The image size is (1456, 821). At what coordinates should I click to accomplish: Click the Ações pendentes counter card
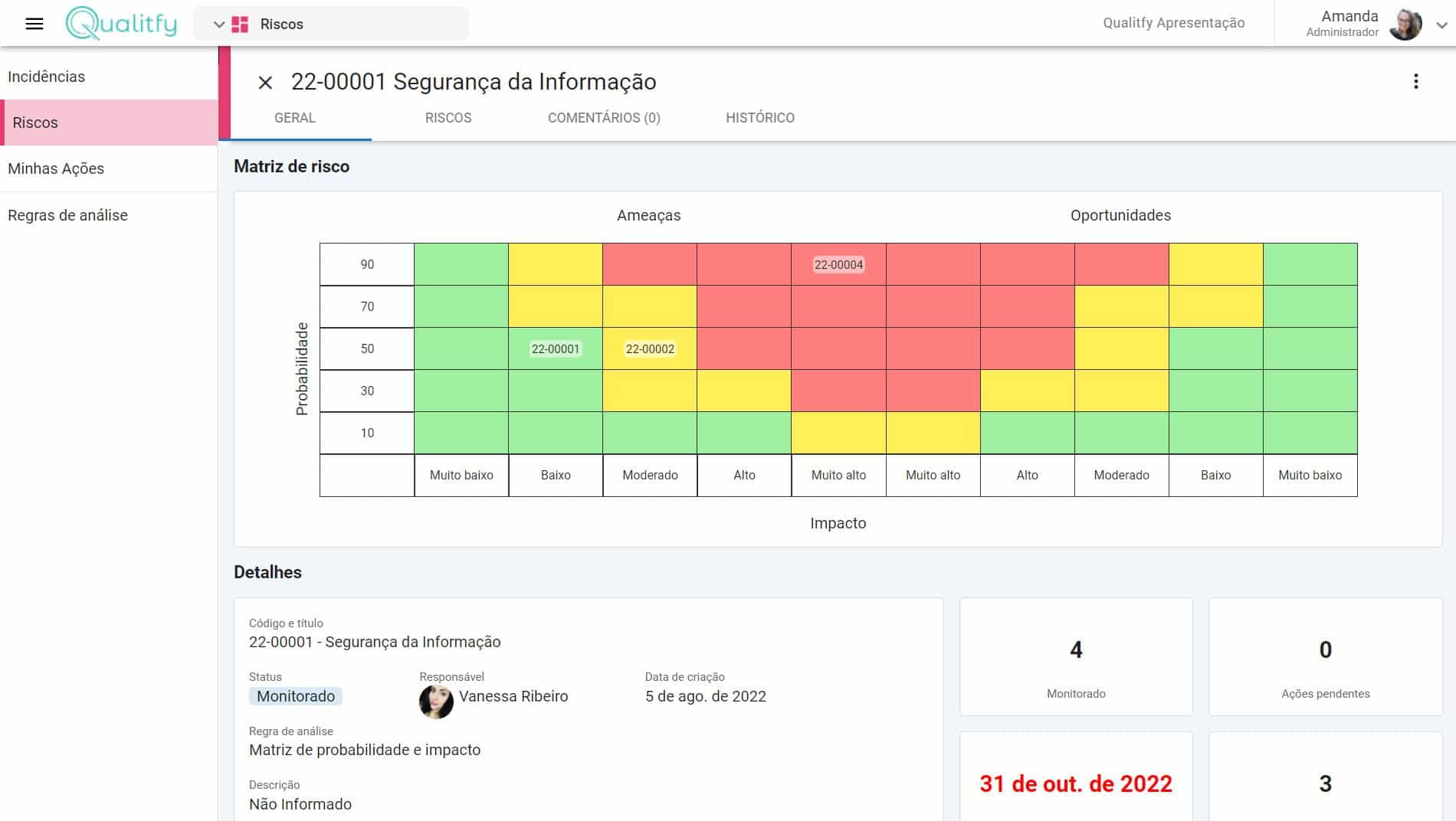pyautogui.click(x=1325, y=657)
